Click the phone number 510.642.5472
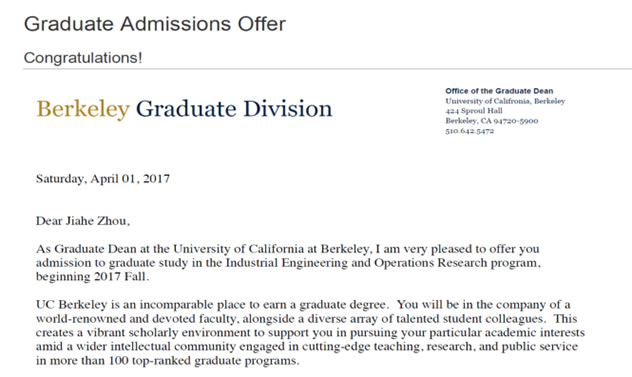Screen dimensions: 632x377 (x=470, y=131)
